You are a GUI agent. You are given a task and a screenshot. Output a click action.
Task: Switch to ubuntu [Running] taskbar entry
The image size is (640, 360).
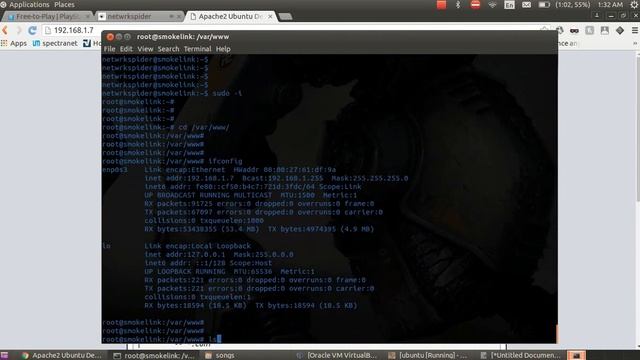point(428,355)
